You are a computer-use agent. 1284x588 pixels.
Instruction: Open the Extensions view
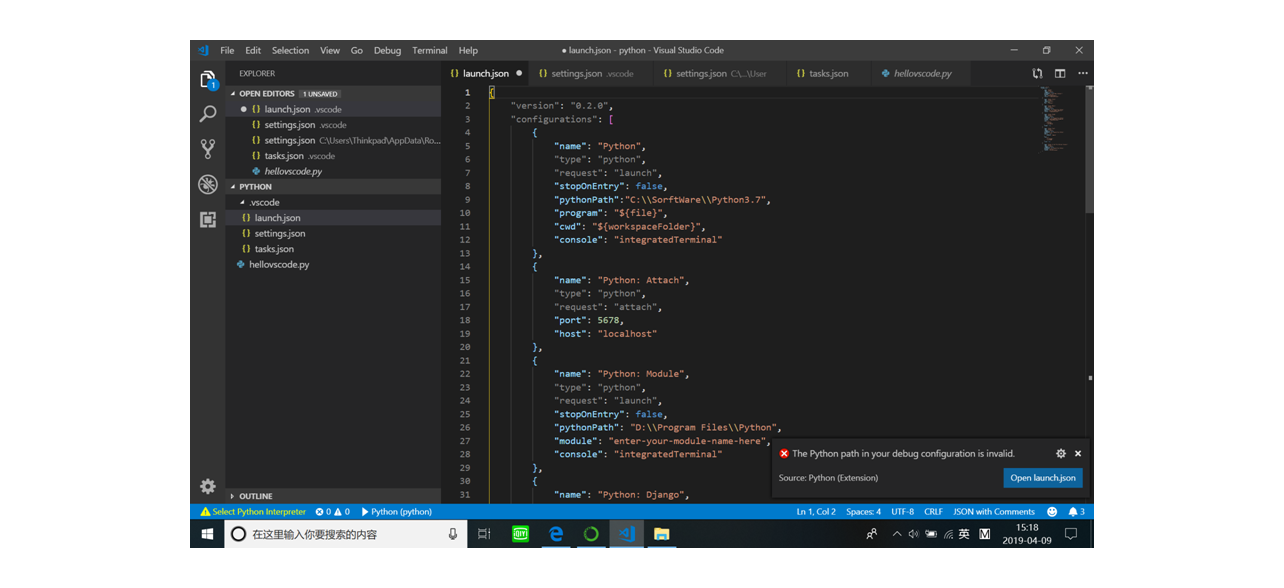pyautogui.click(x=208, y=219)
